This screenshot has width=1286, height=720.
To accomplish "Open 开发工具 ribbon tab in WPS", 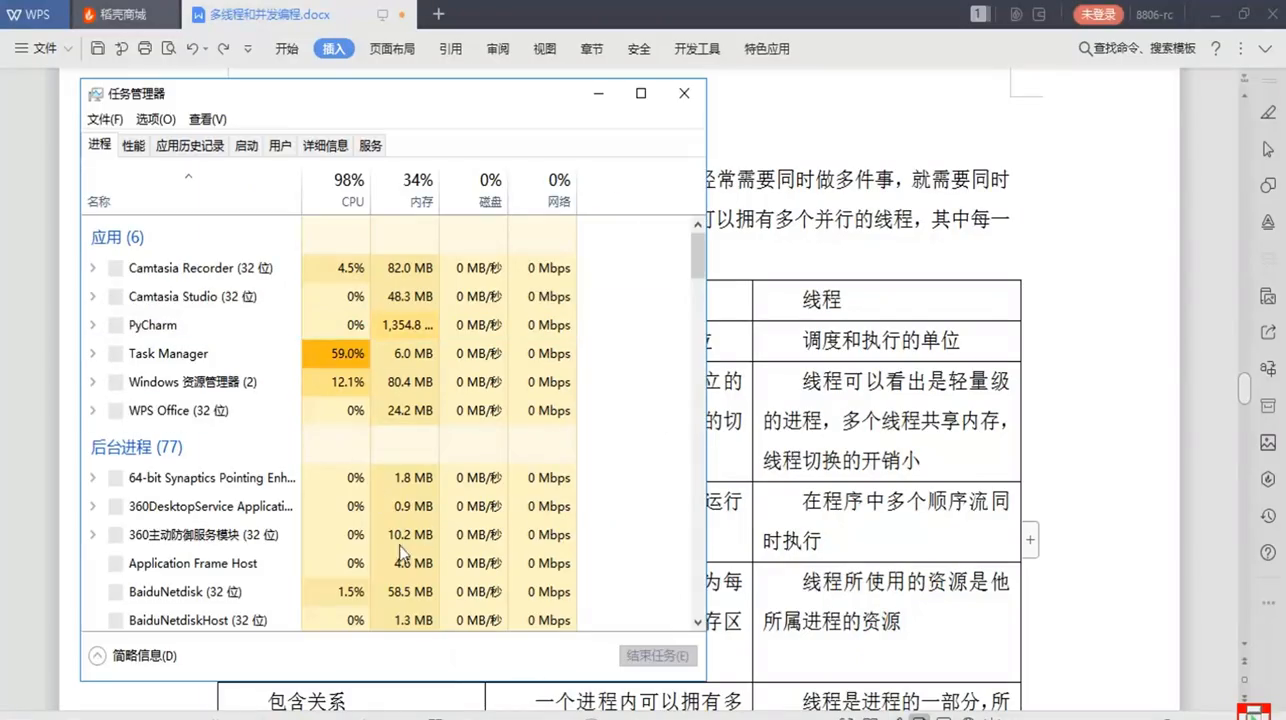I will [697, 48].
